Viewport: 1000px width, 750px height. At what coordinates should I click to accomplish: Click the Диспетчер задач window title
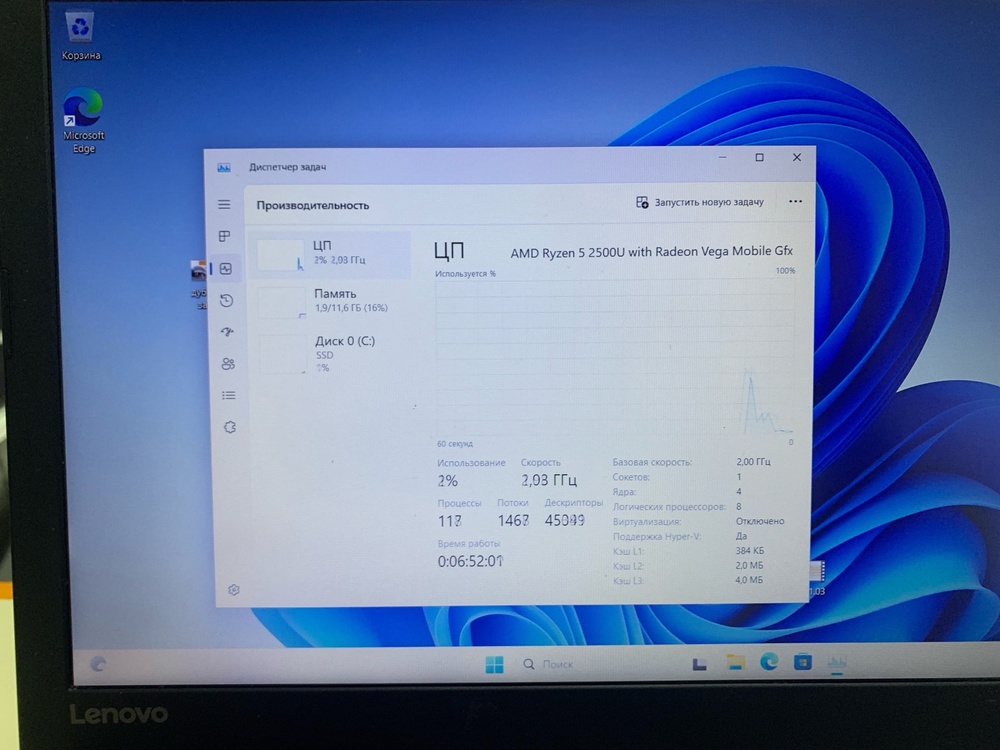pyautogui.click(x=288, y=167)
